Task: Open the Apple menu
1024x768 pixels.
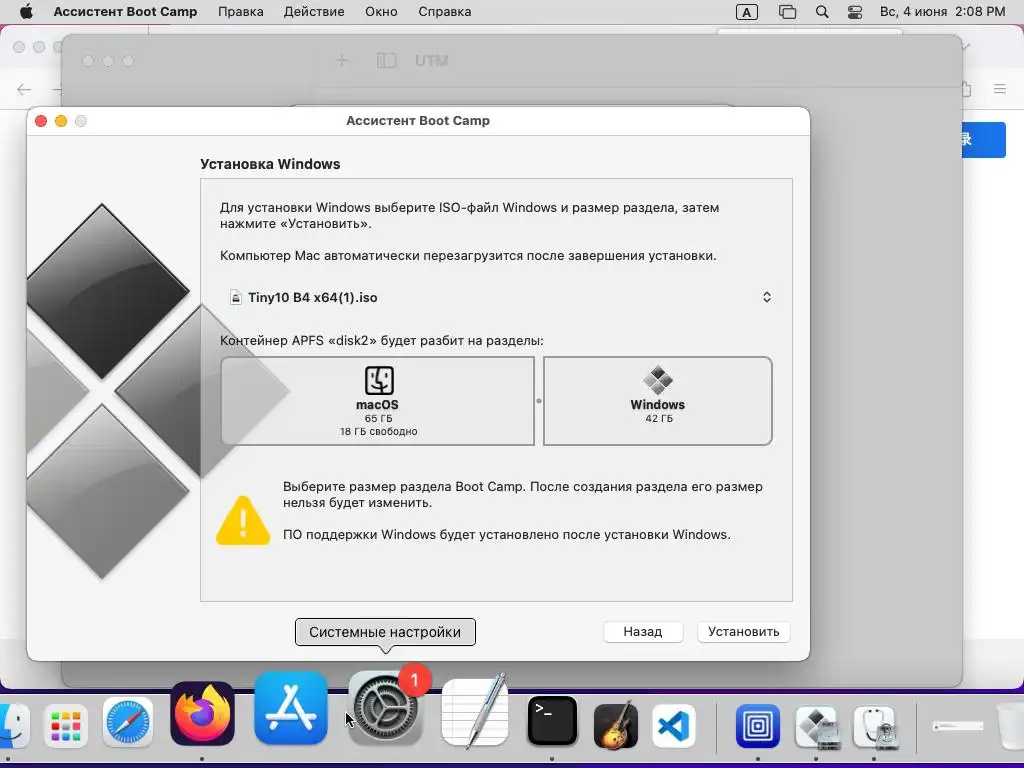Action: point(26,12)
